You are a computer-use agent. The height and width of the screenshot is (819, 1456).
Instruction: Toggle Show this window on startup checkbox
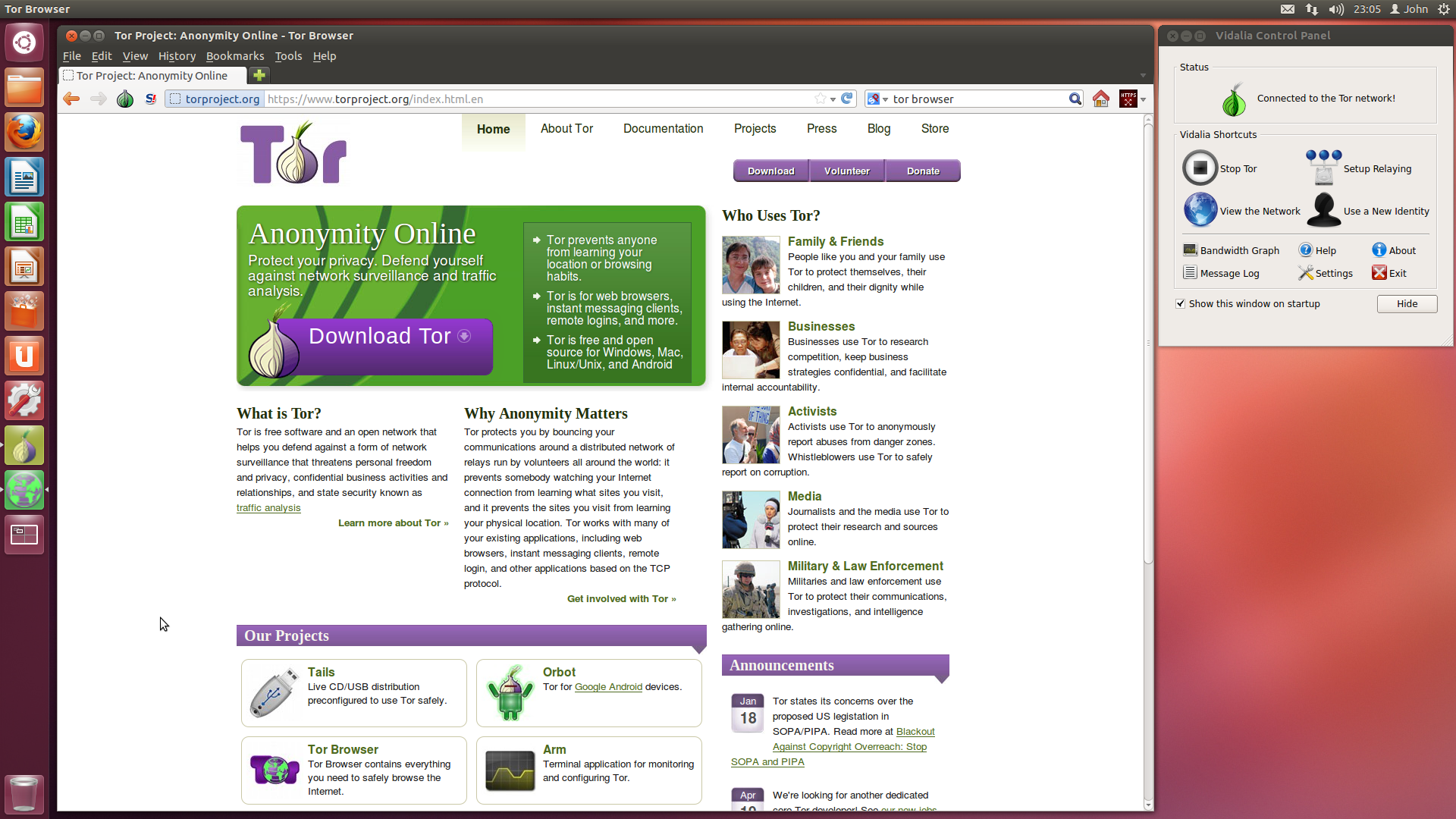point(1181,303)
